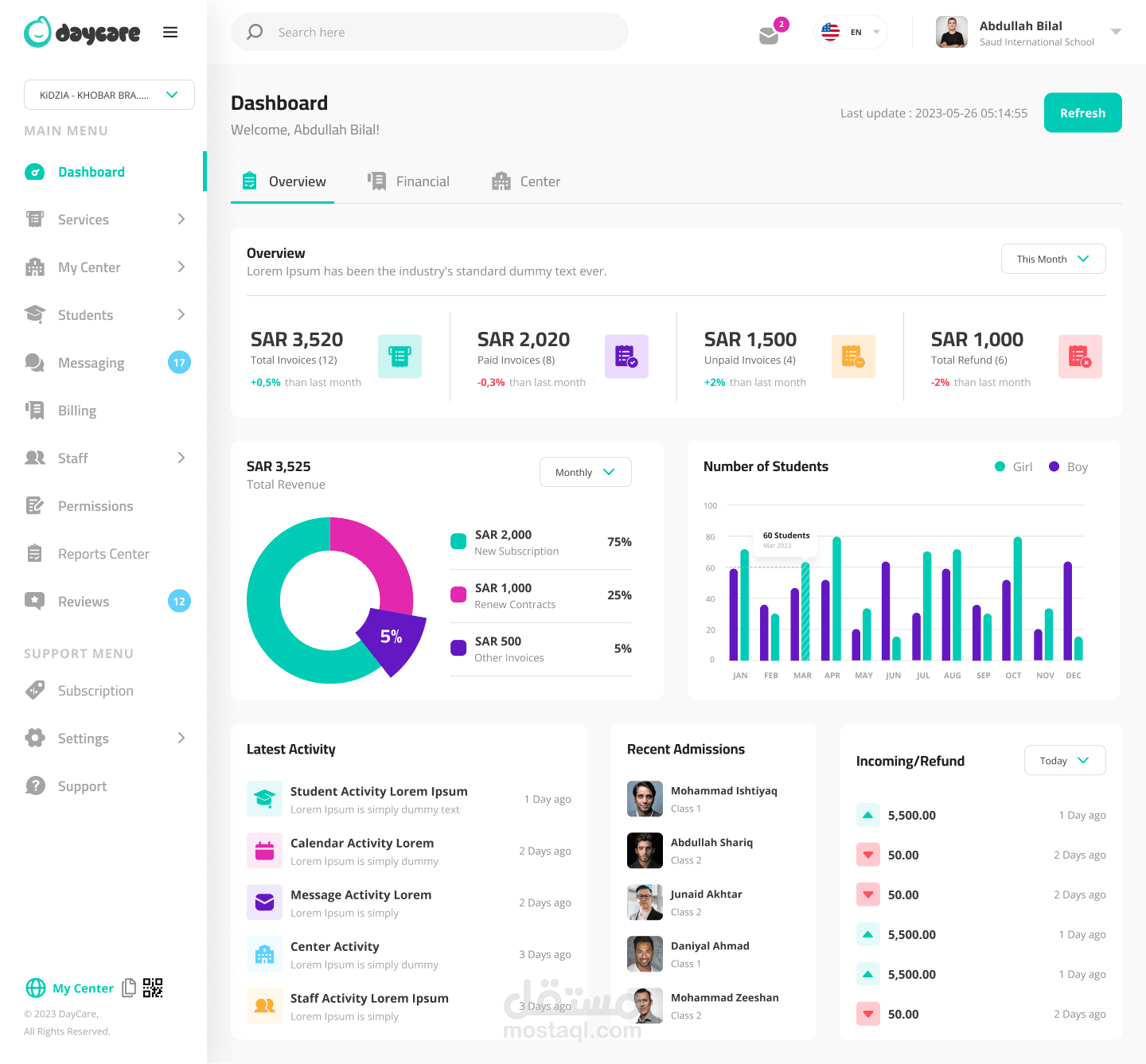Click 'Last update : 2023-05-26 05:14:55' text
Screen dimensions: 1146x1064
[x=934, y=113]
